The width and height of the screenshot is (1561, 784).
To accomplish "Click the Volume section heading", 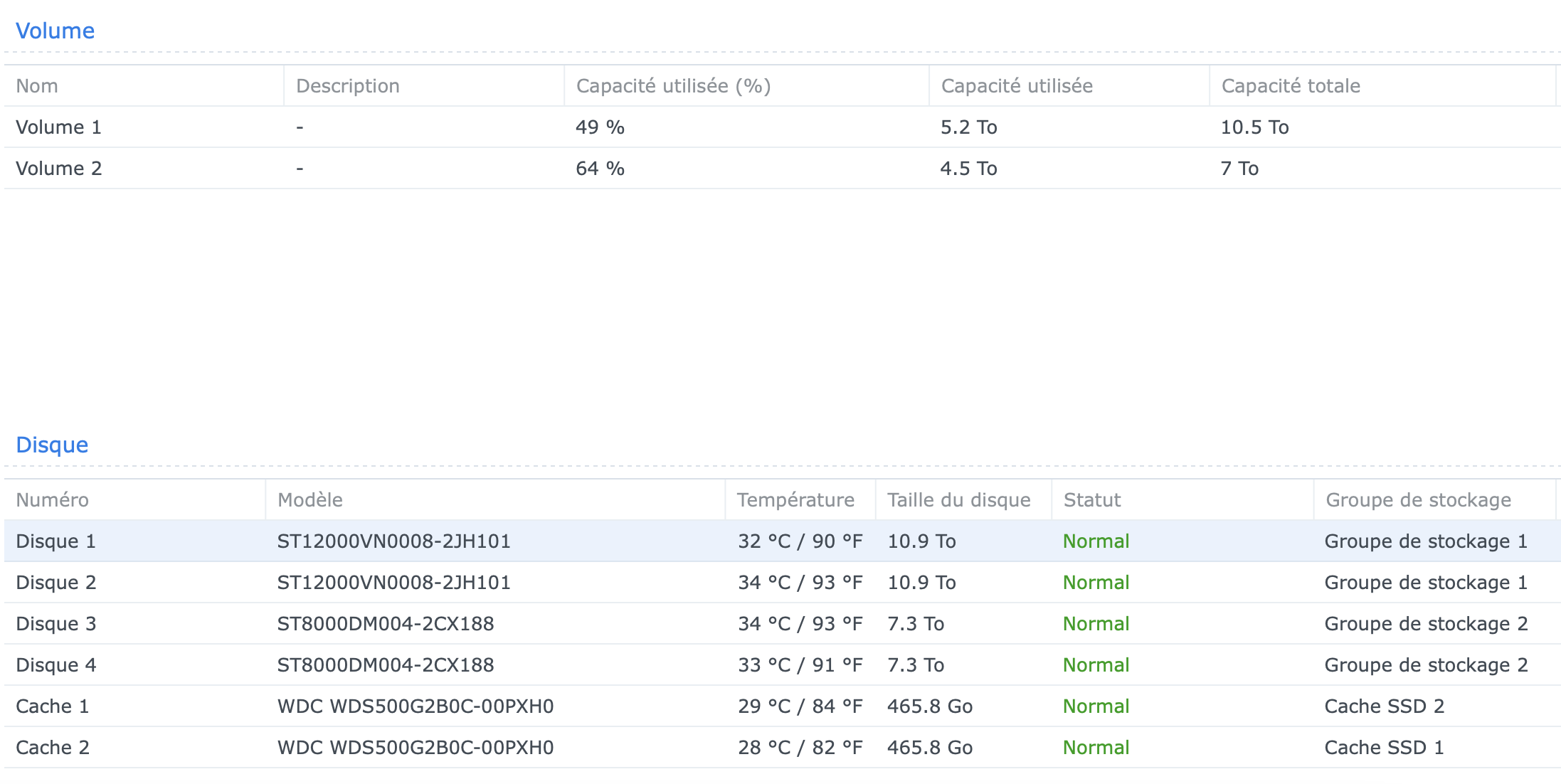I will [55, 31].
